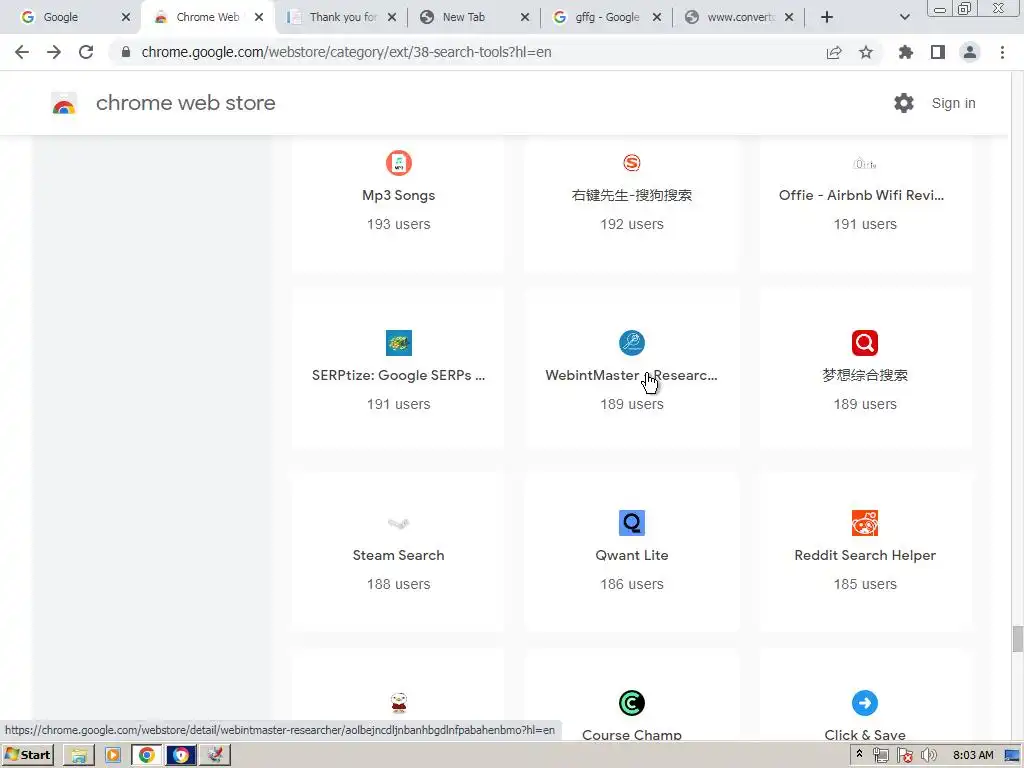1024x768 pixels.
Task: Open the Steam Search extension icon
Action: coord(398,523)
